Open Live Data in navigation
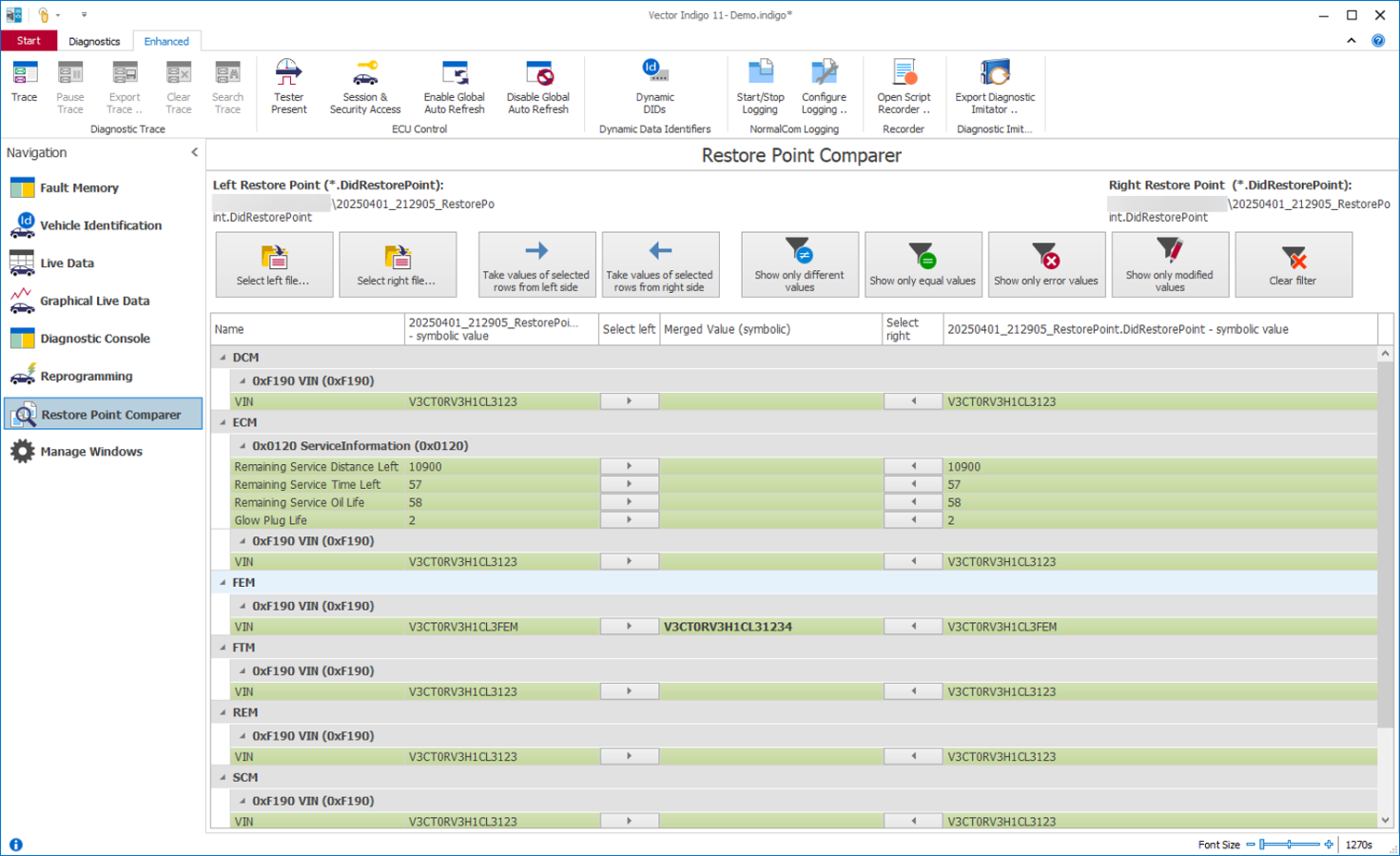The height and width of the screenshot is (856, 1400). (x=103, y=263)
